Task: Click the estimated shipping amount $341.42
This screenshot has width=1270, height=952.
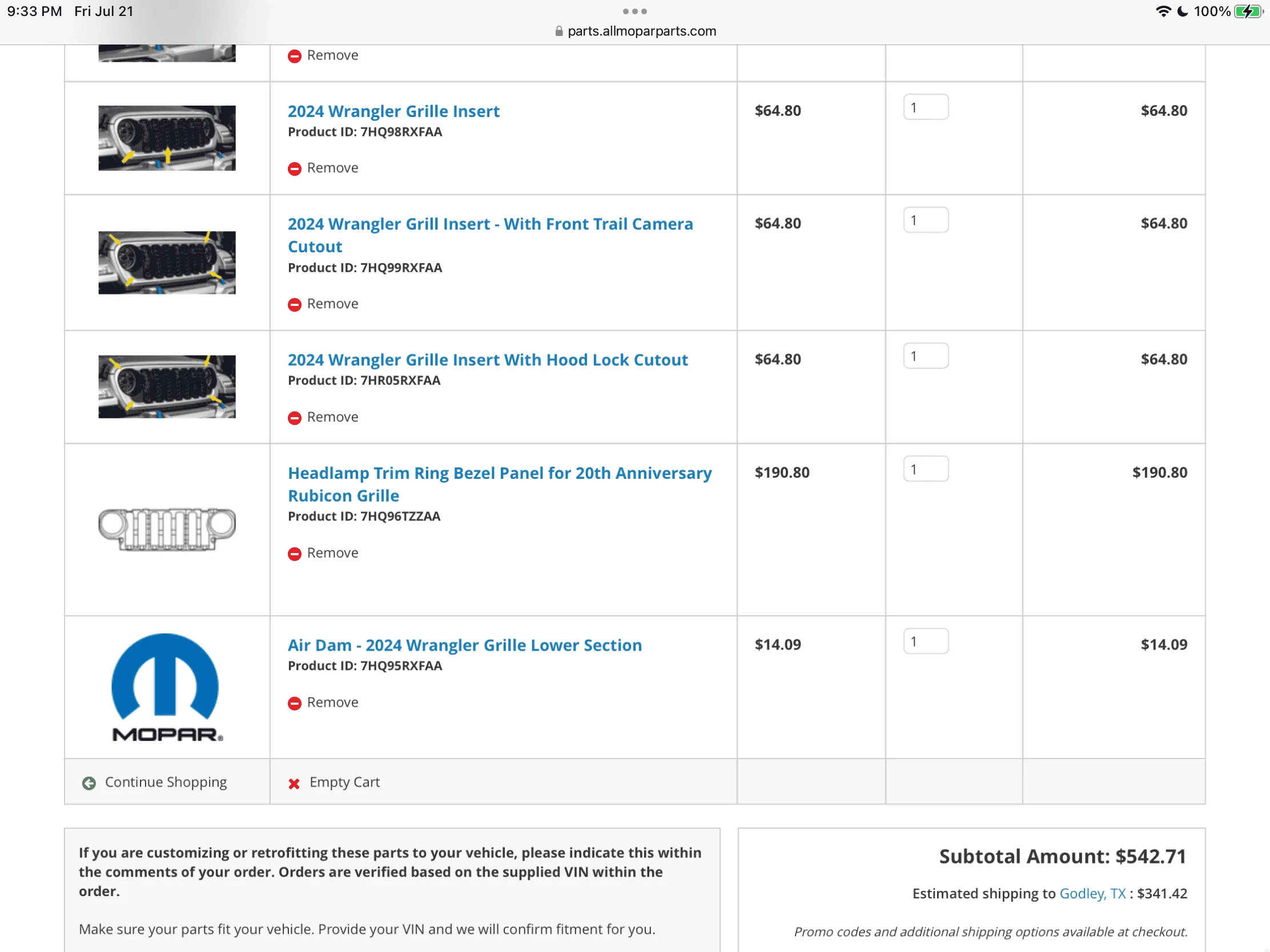Action: tap(1162, 893)
